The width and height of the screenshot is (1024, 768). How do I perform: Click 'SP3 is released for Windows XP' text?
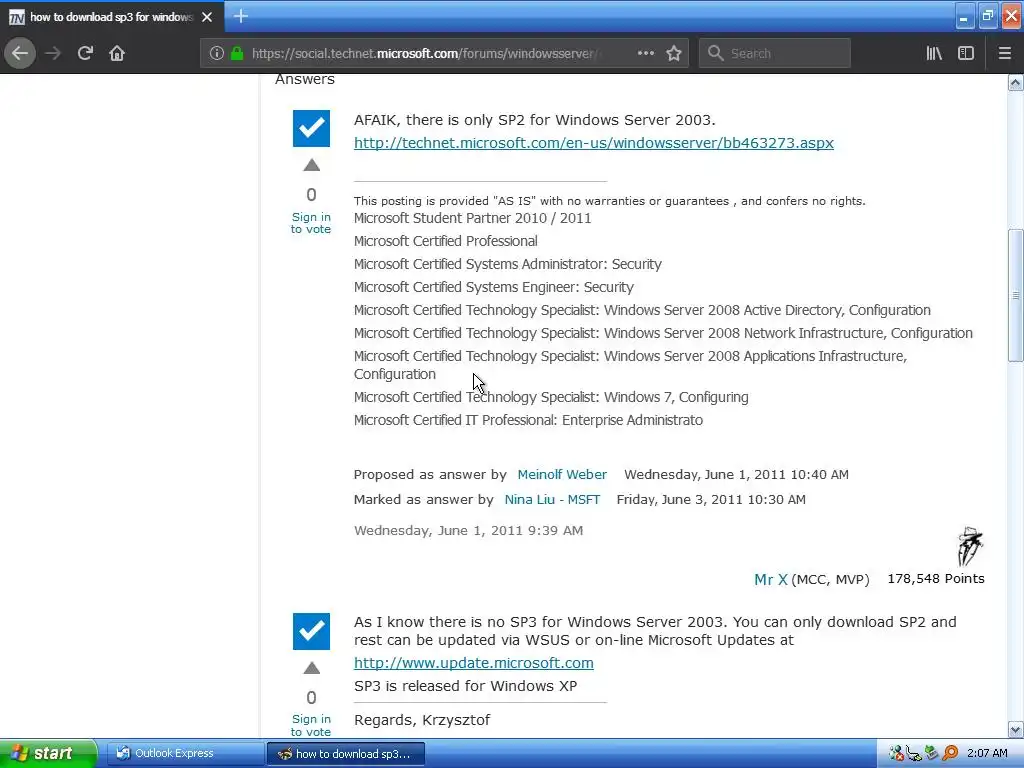coord(466,686)
